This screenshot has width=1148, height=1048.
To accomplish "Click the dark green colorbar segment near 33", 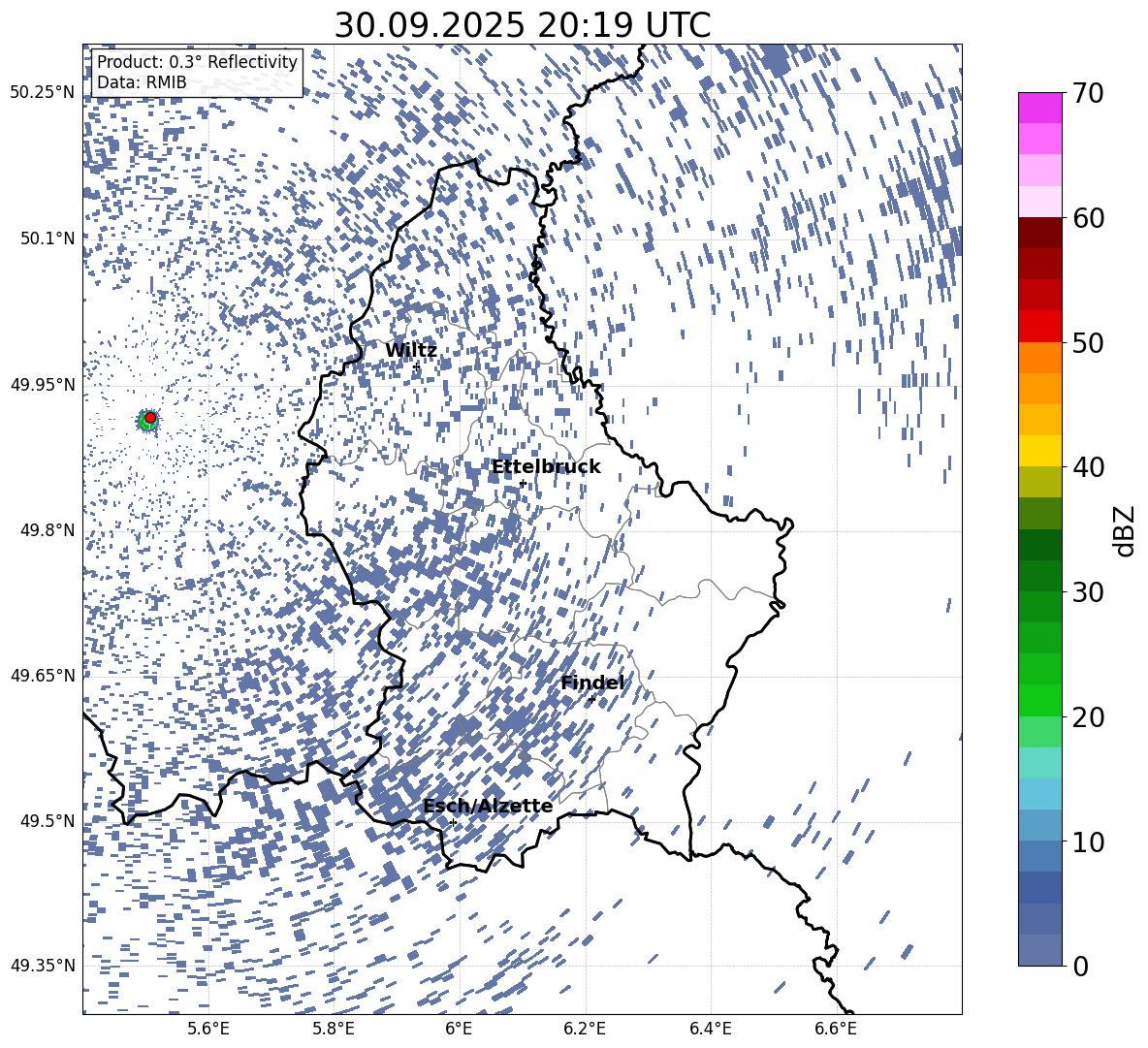I will (x=1039, y=545).
